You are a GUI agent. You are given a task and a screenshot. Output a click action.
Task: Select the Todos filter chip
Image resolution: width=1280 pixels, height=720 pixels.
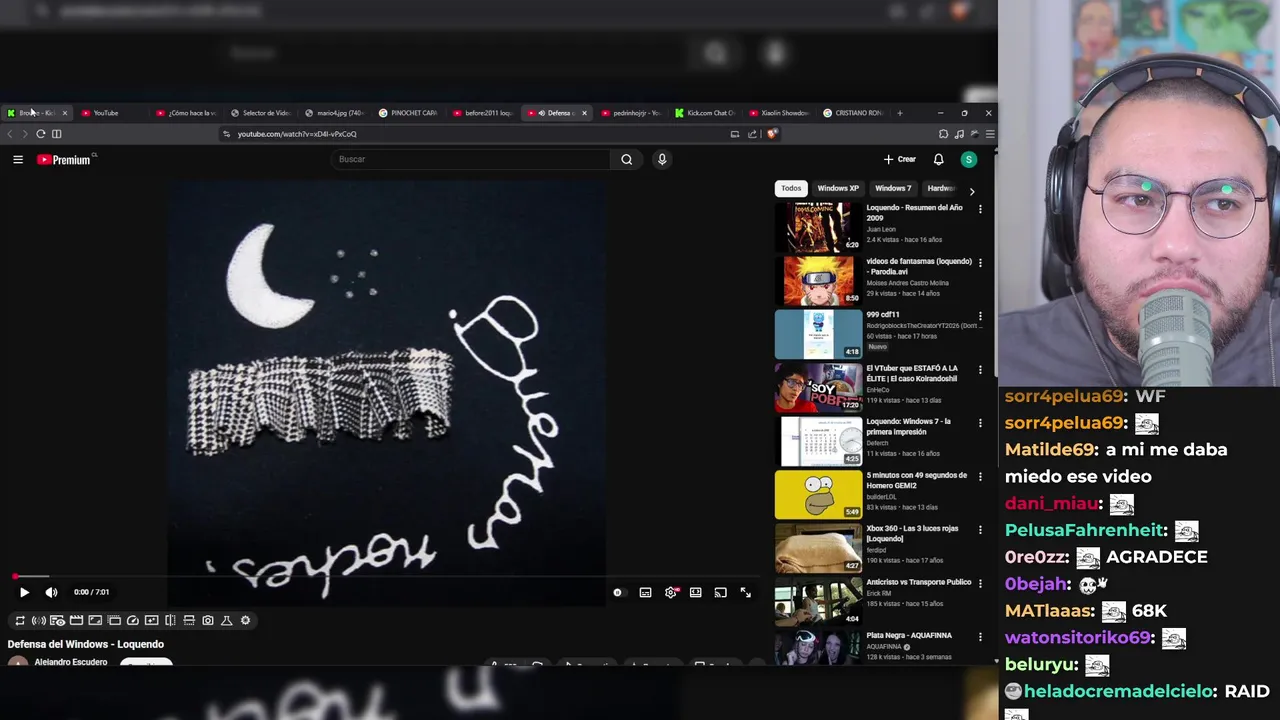(791, 188)
